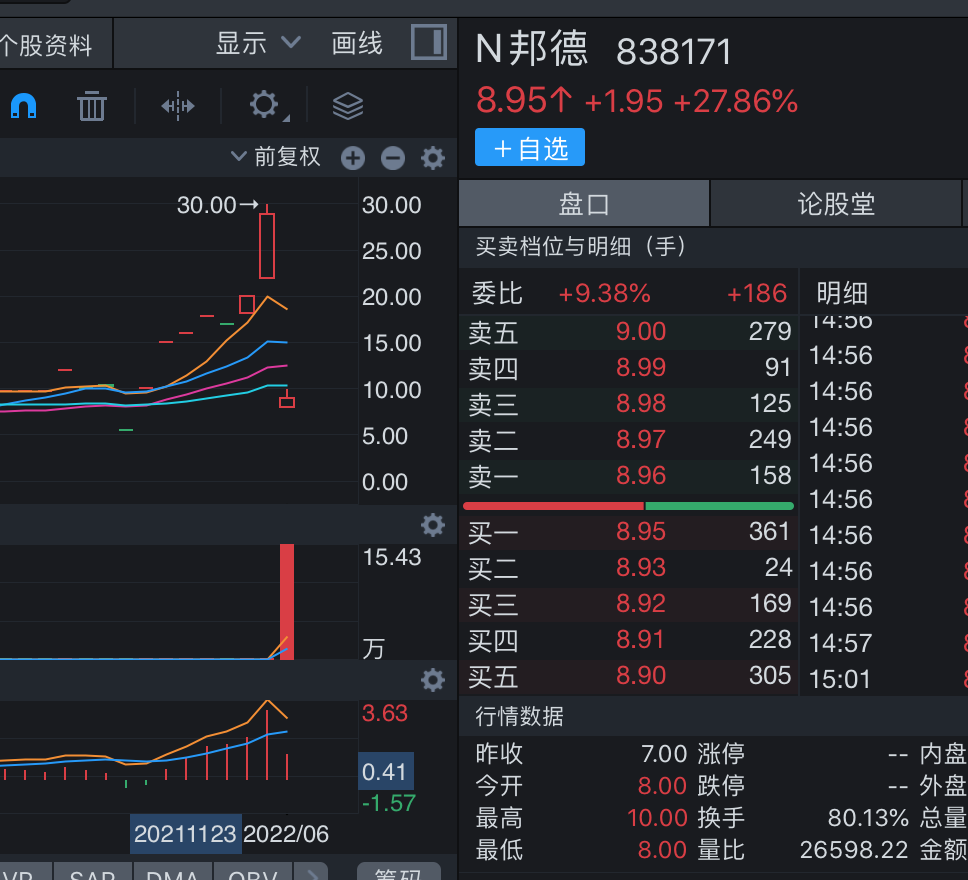This screenshot has height=880, width=968.
Task: Switch to the 论股堂 tab
Action: (x=836, y=205)
